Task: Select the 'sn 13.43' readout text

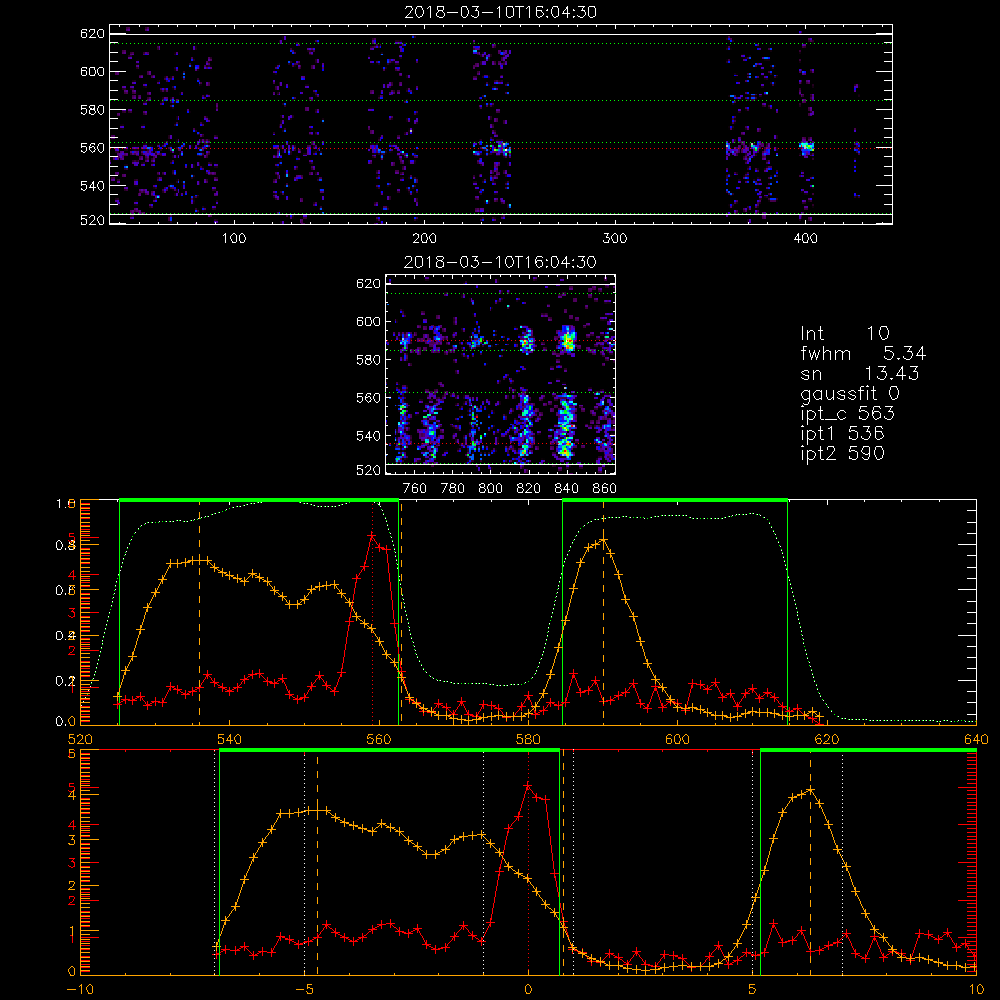Action: click(860, 373)
